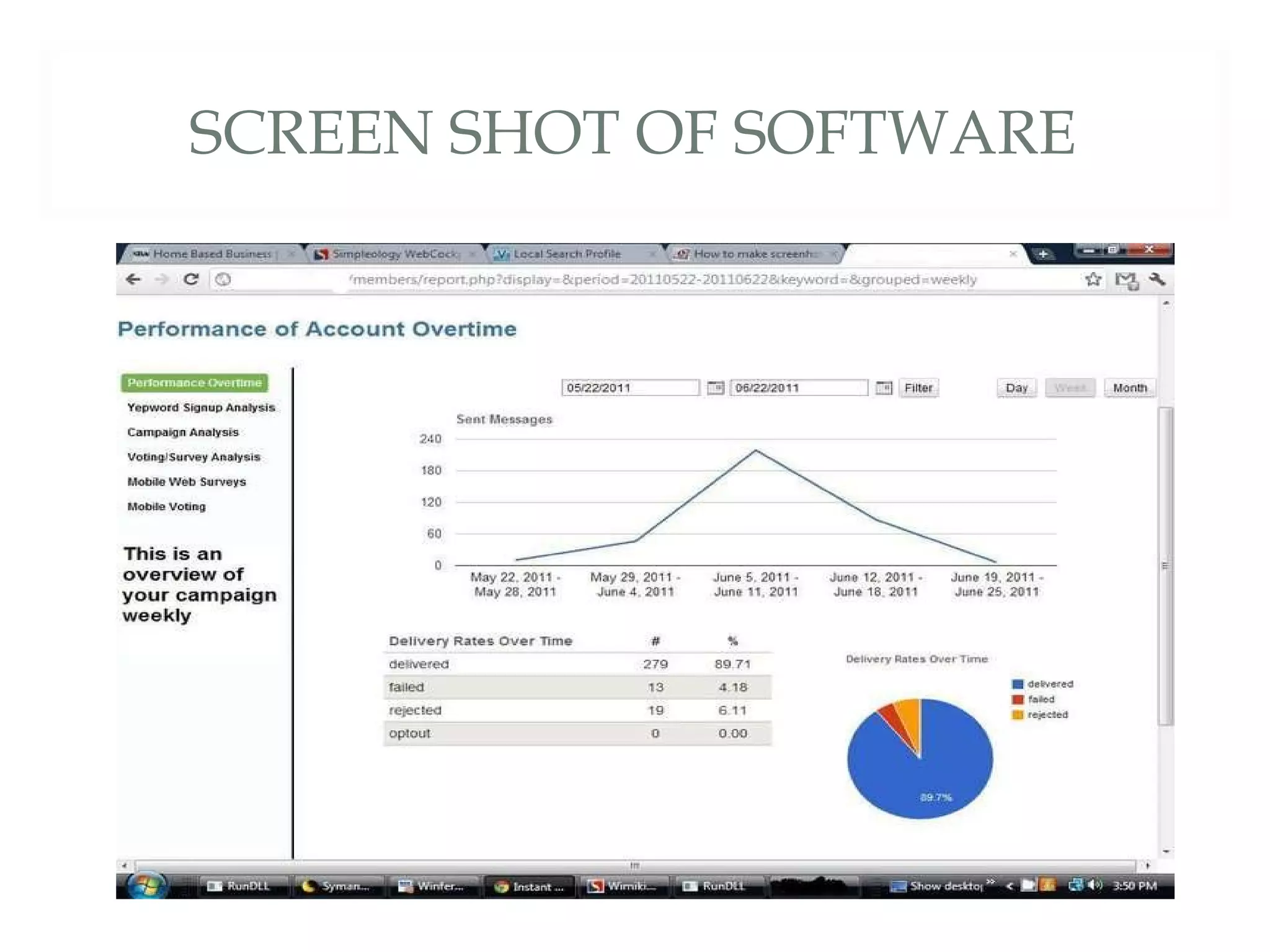Click the end date field 06/22/2011
Viewport: 1270px width, 952px height.
click(799, 388)
